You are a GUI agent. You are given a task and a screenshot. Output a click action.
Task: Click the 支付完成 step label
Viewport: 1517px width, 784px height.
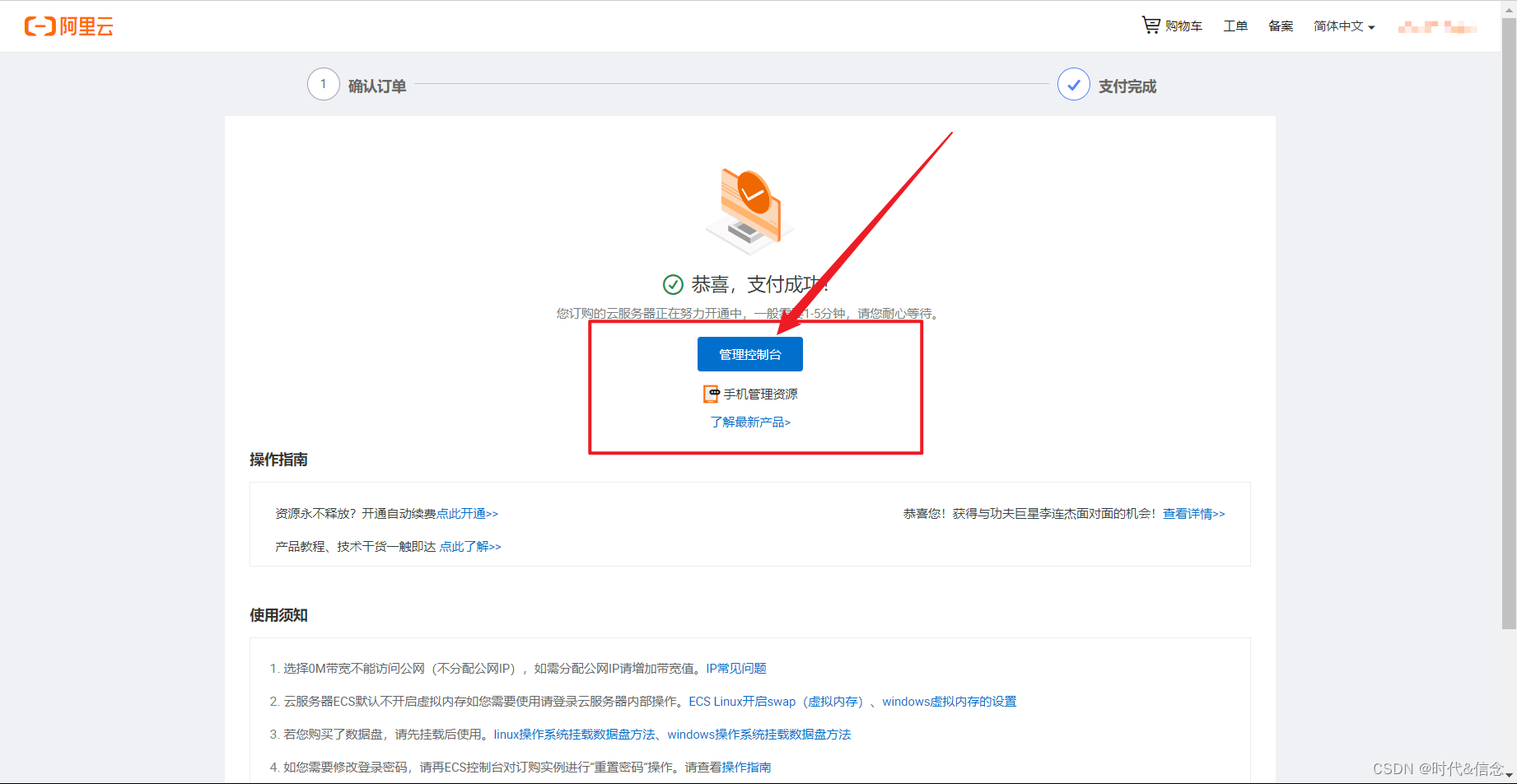point(1127,86)
